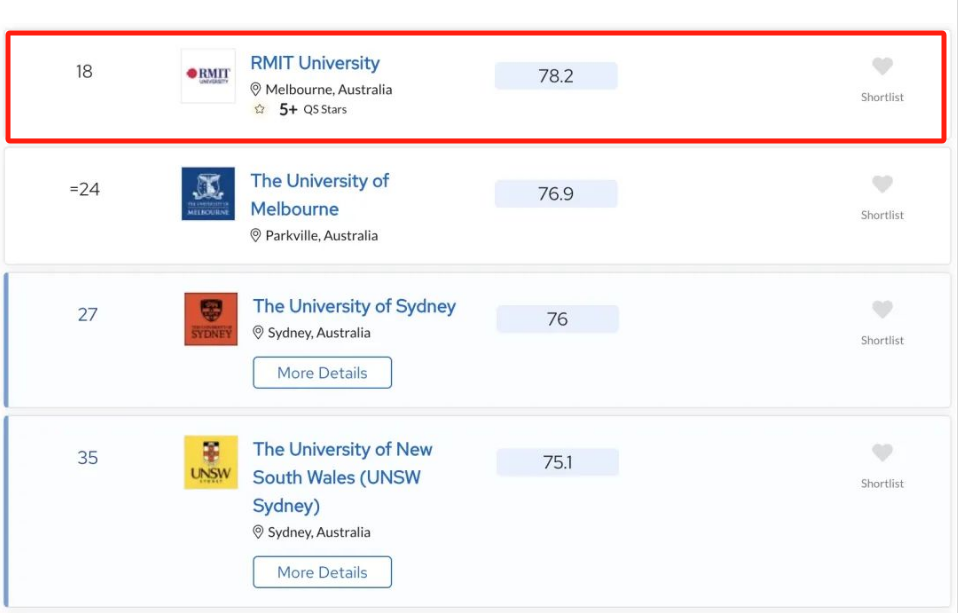The image size is (958, 613).
Task: Select UNSW score 75.1 badge
Action: (558, 463)
